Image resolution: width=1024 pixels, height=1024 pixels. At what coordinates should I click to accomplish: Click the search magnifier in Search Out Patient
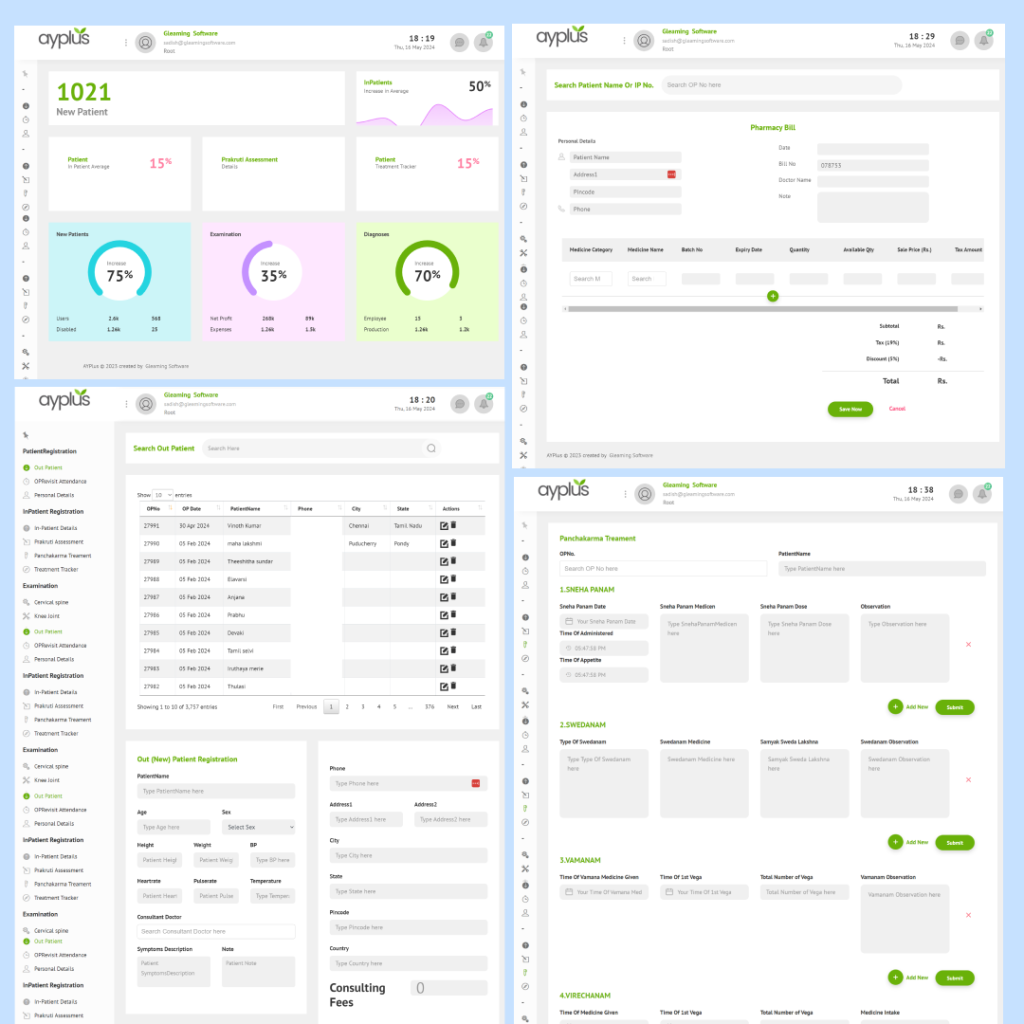pos(431,448)
